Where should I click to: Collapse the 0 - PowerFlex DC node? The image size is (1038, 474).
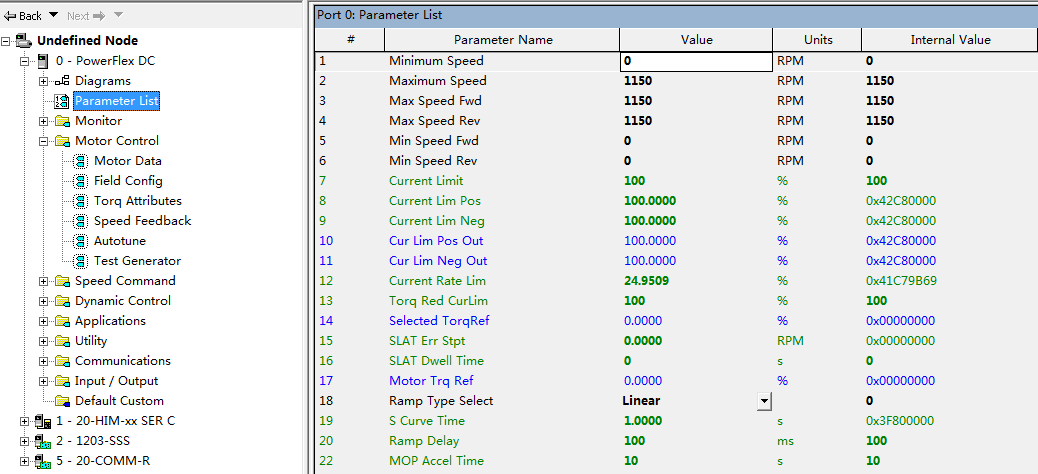point(24,61)
